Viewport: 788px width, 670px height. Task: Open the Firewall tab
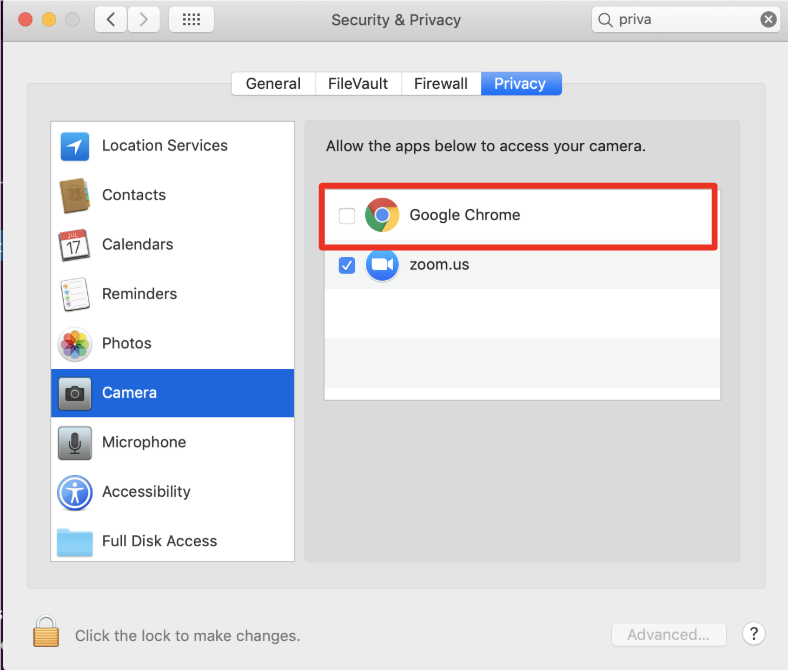[x=441, y=83]
